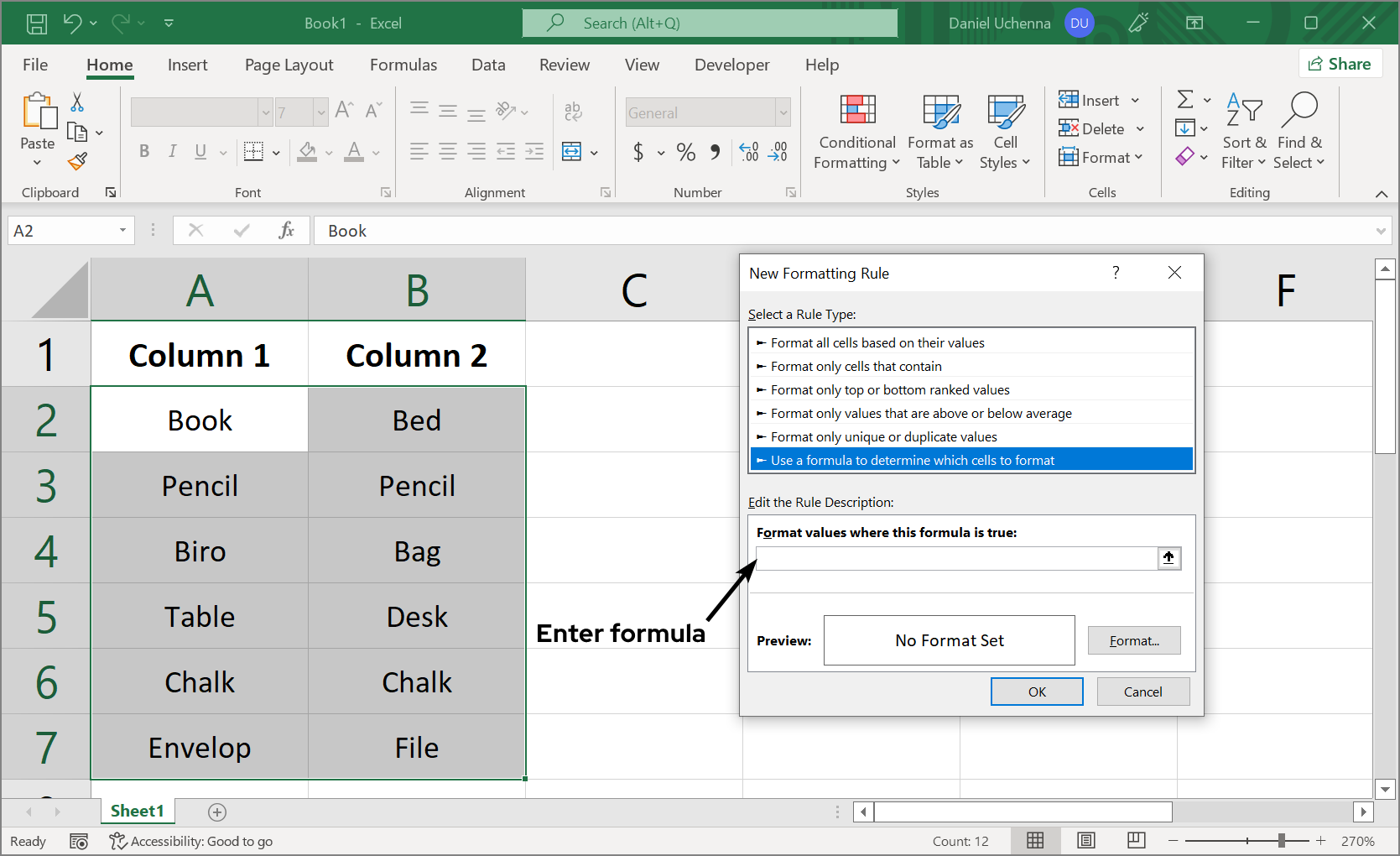The image size is (1400, 856).
Task: Click the formula input field in dialog
Action: (x=956, y=558)
